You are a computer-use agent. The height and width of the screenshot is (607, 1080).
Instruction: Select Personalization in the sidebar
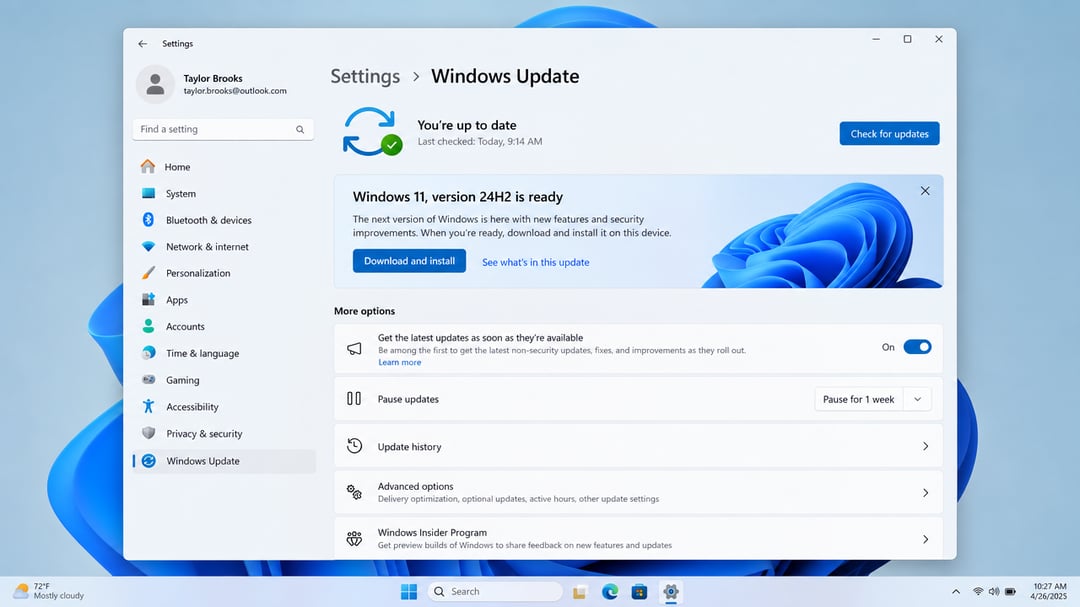224,273
